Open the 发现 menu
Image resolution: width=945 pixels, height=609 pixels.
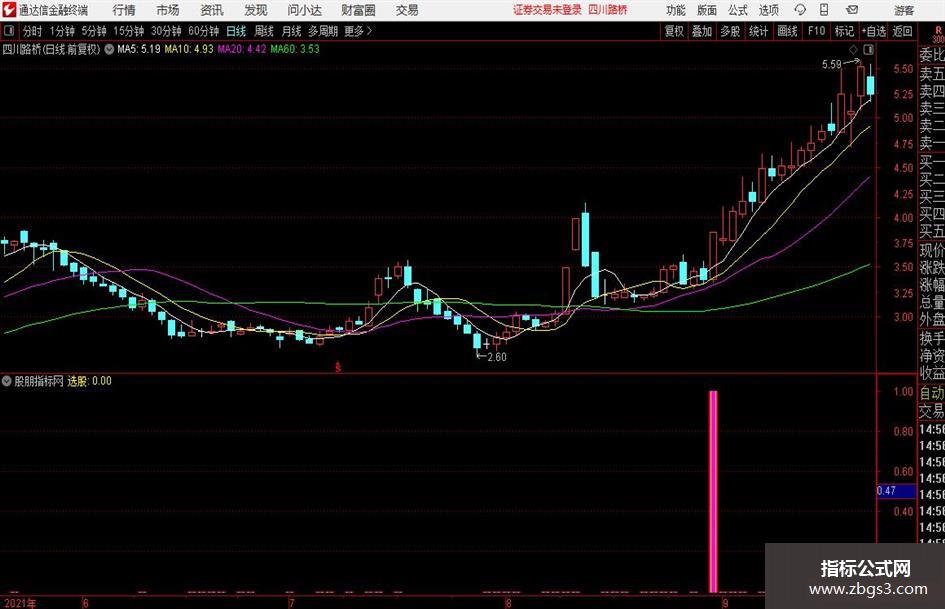256,10
